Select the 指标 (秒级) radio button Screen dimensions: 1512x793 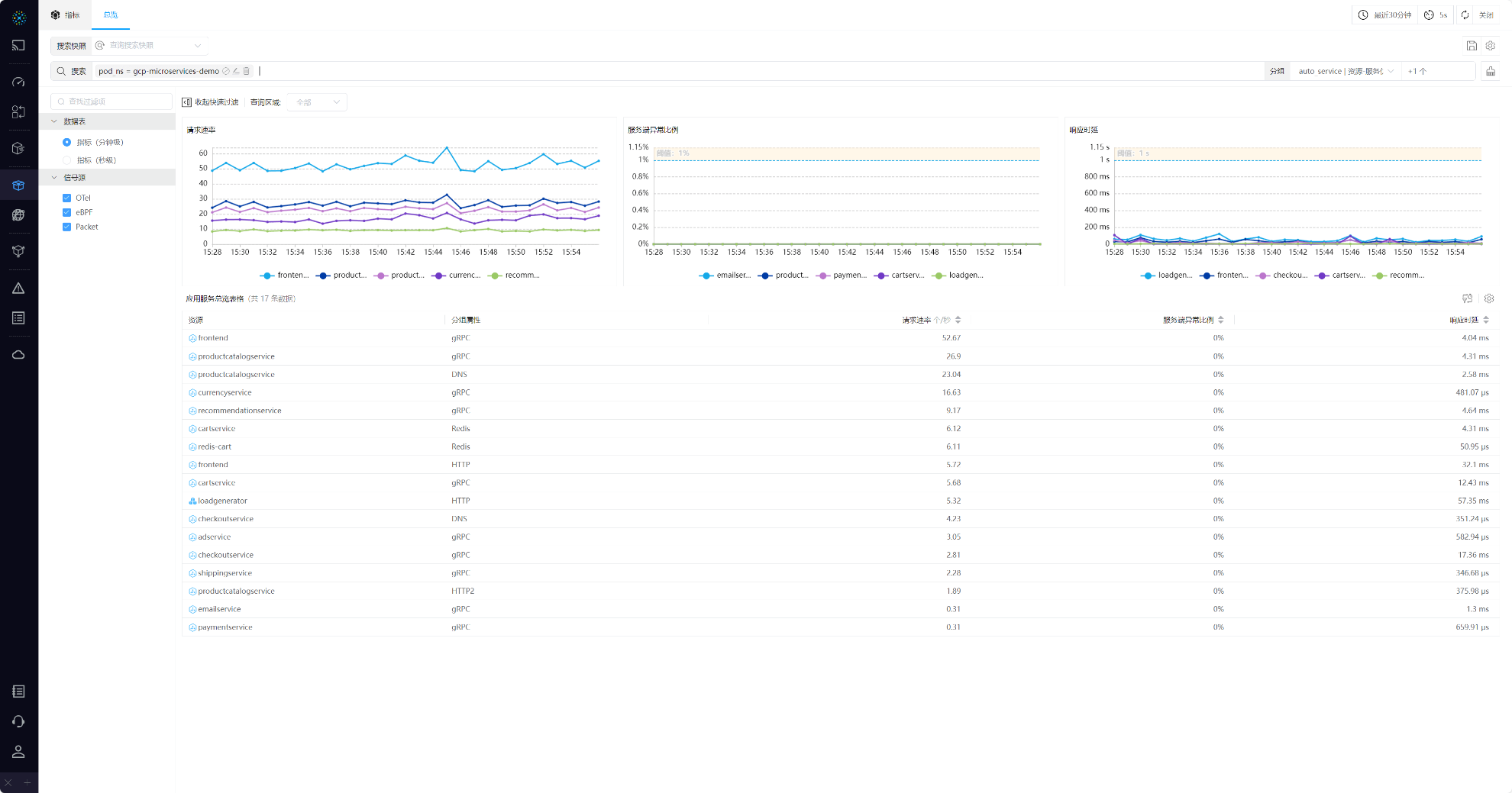(66, 160)
